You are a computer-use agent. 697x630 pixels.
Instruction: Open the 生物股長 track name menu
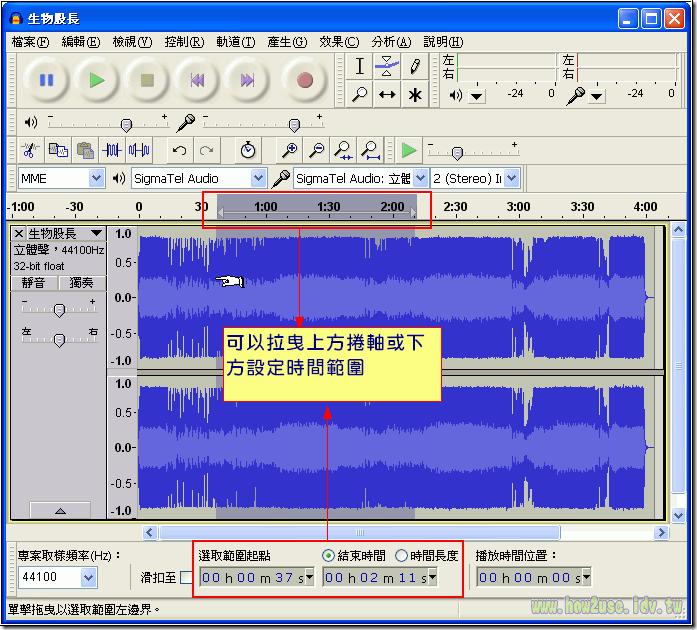96,234
